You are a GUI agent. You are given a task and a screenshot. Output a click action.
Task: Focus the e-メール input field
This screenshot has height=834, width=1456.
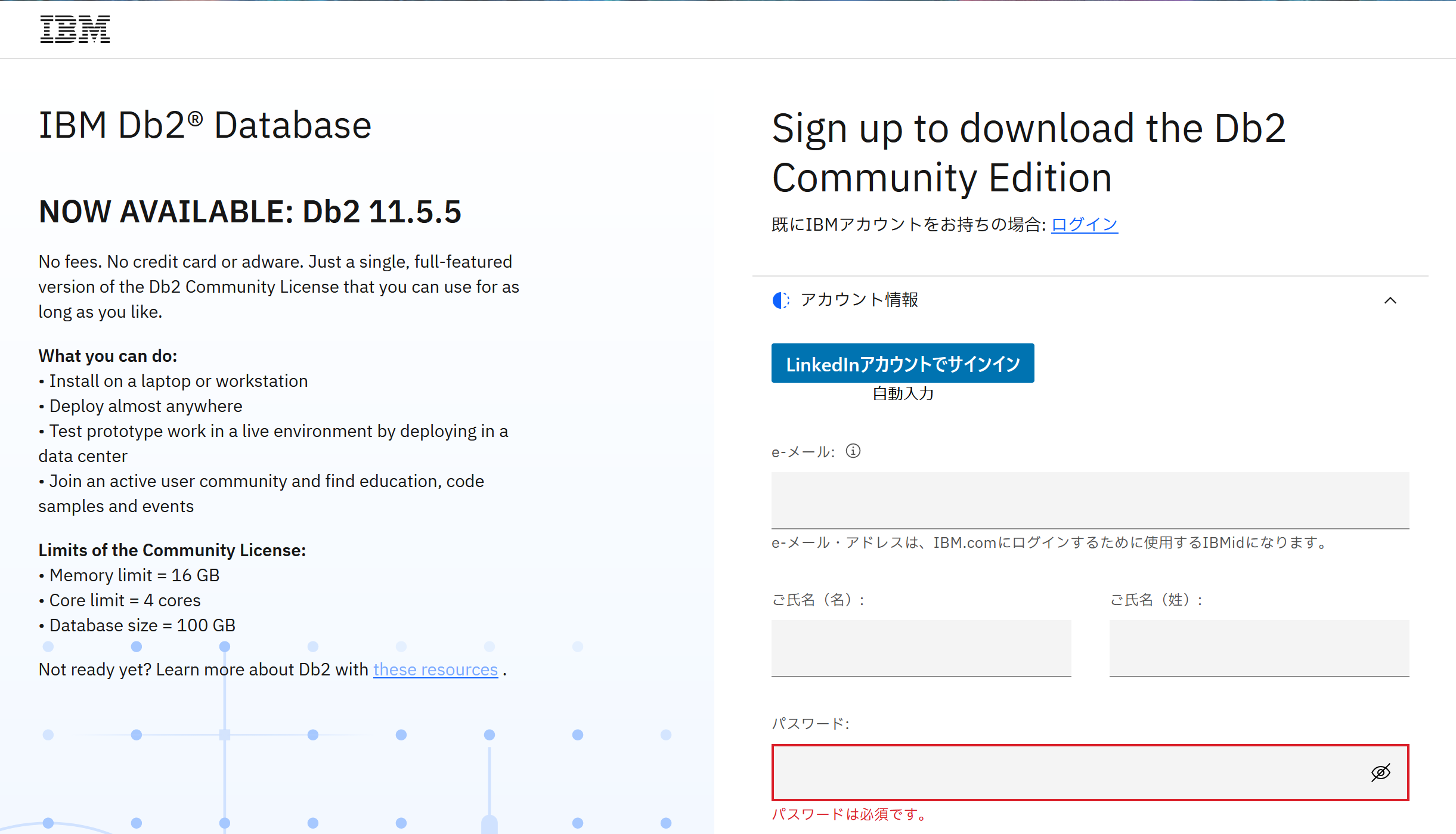[x=1089, y=500]
